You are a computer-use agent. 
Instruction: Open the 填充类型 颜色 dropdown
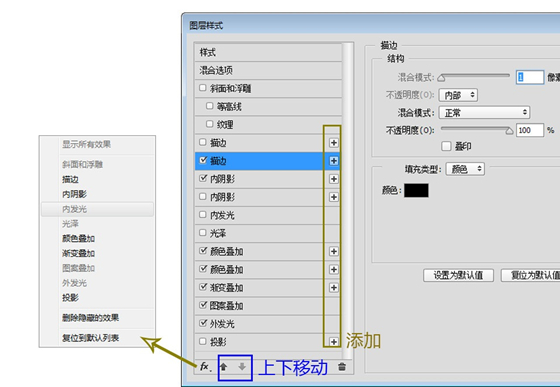tap(465, 169)
